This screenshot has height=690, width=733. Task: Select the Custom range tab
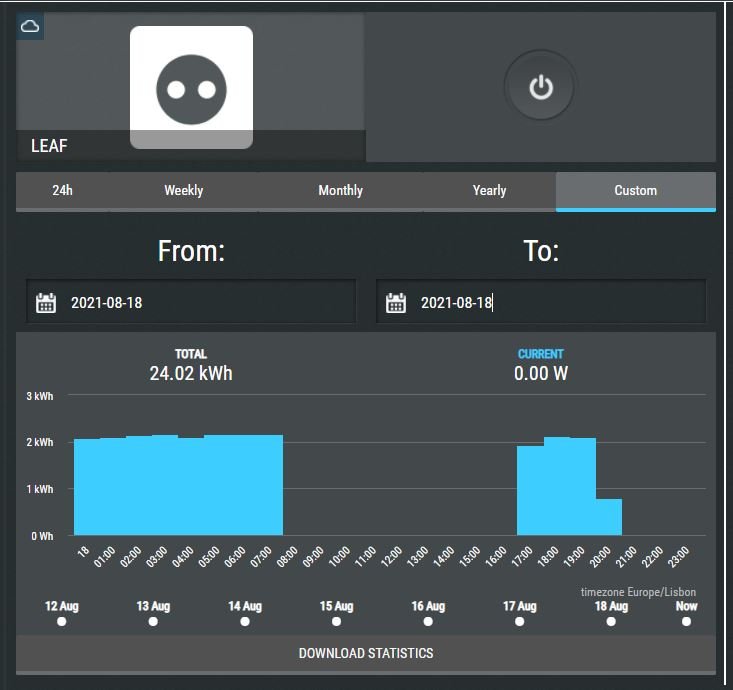tap(635, 190)
